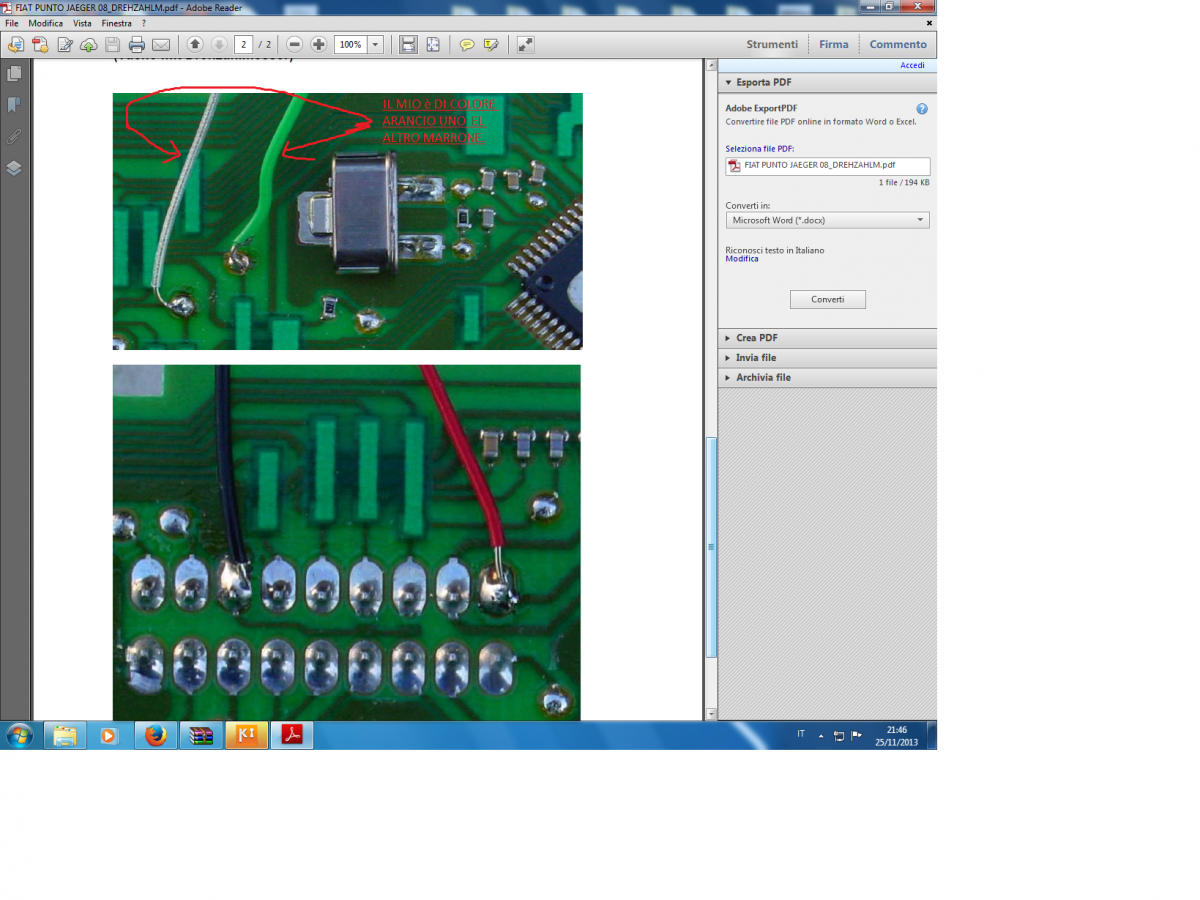Open WinRAR from taskbar
Viewport: 1200px width, 900px height.
[200, 736]
